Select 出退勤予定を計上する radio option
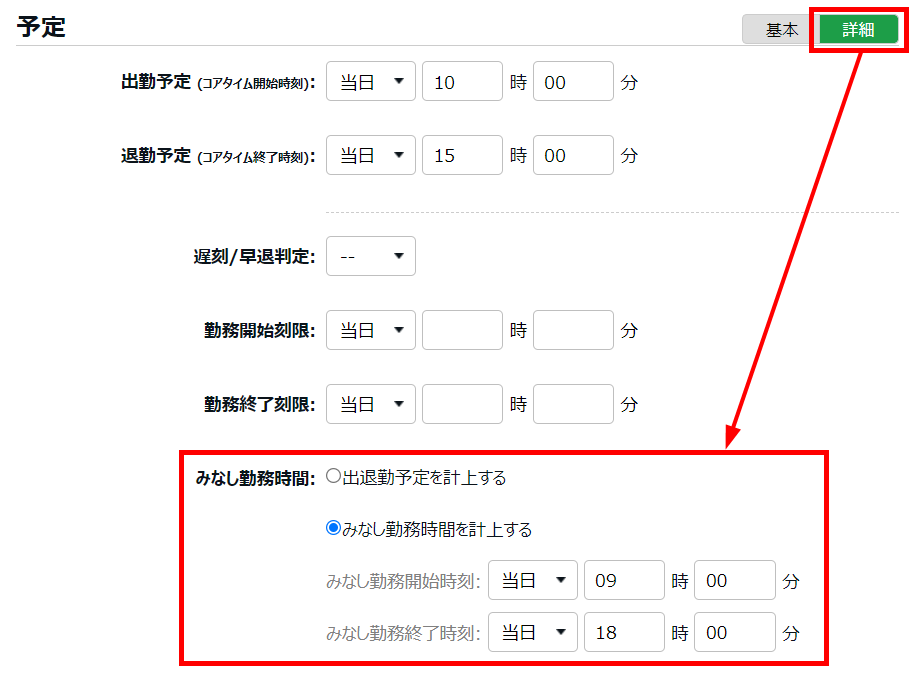918x676 pixels. click(x=335, y=478)
